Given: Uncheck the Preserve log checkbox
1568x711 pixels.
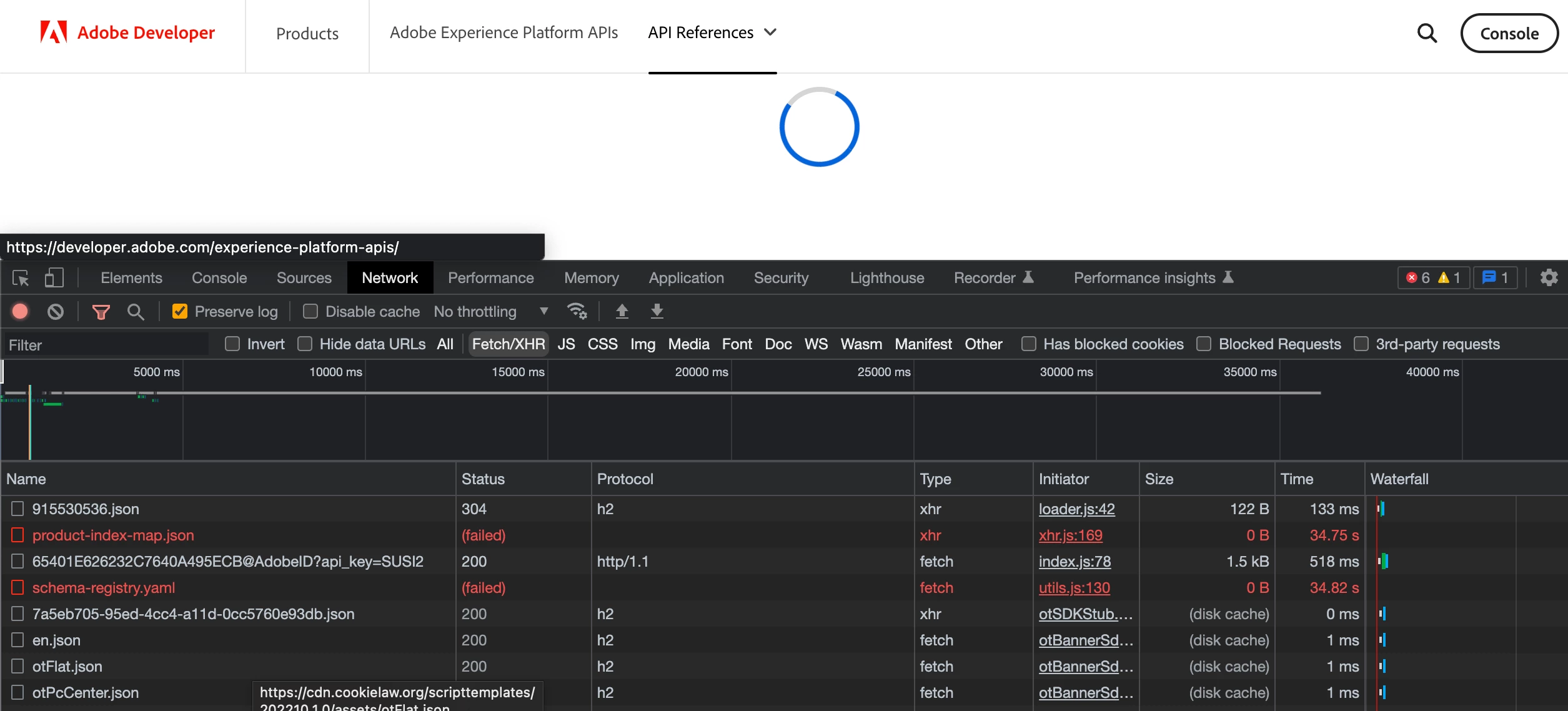Looking at the screenshot, I should click(180, 311).
